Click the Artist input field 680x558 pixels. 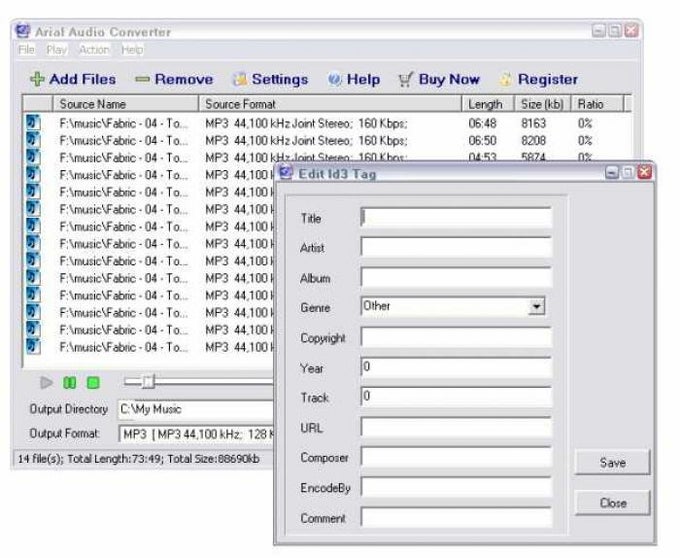click(x=456, y=247)
